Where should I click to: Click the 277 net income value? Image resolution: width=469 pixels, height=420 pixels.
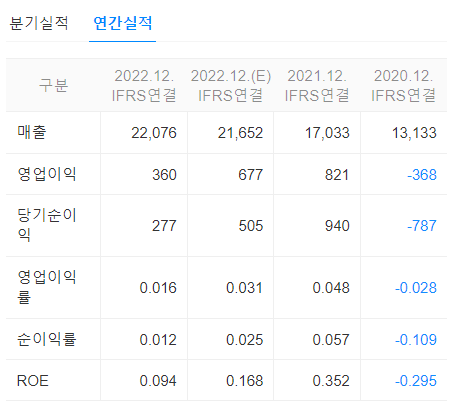point(164,226)
